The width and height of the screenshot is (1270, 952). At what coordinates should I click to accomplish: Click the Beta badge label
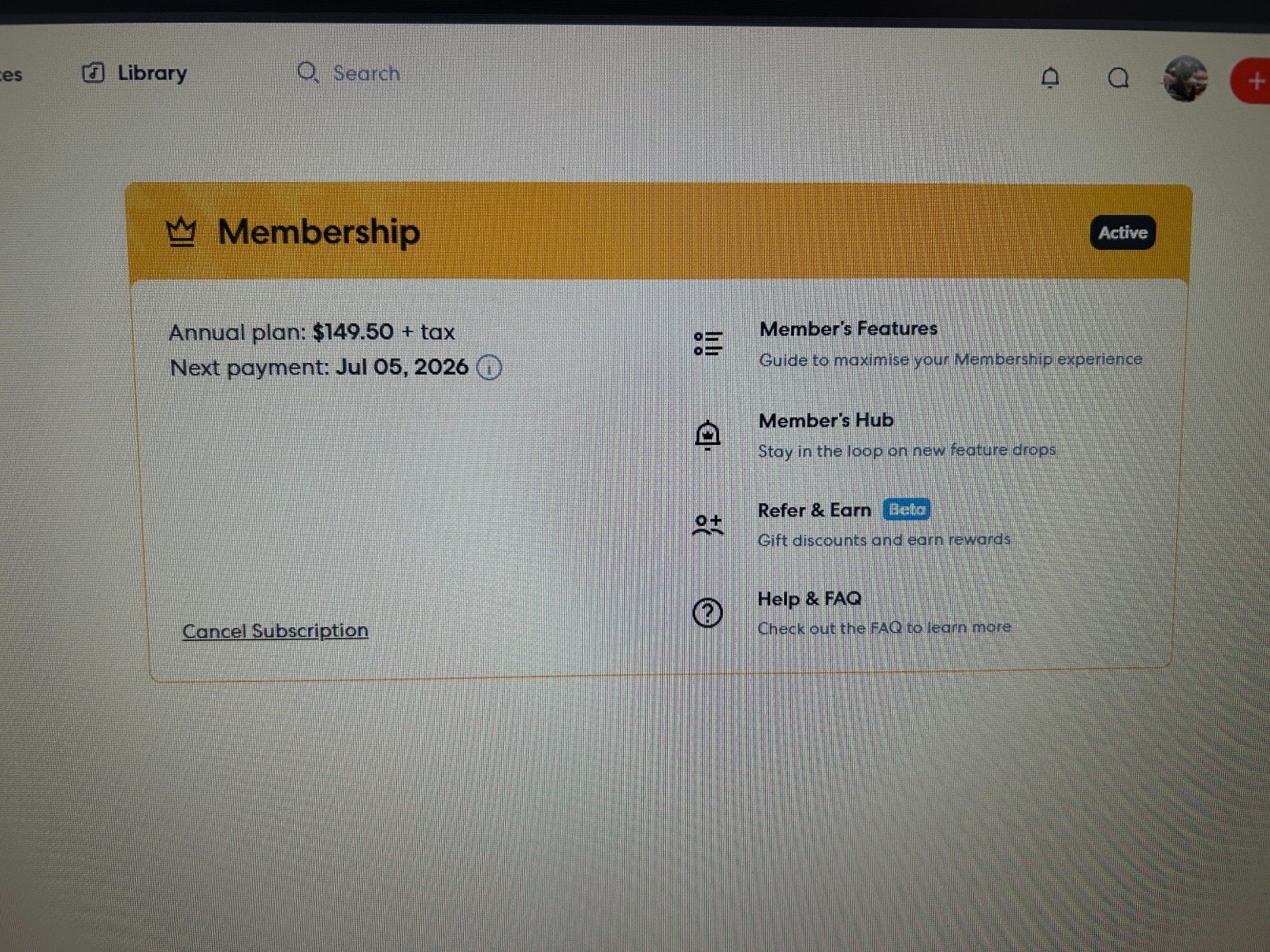[x=907, y=509]
